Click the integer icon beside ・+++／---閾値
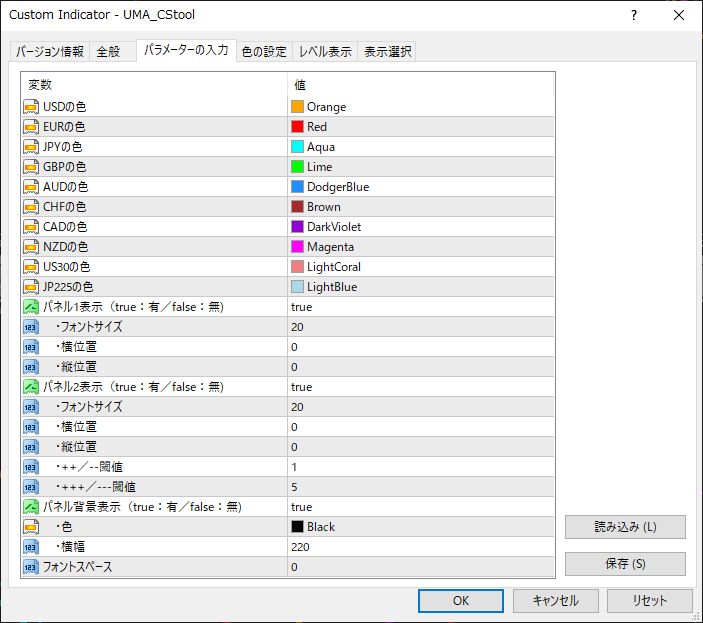The image size is (703, 623). tap(31, 487)
